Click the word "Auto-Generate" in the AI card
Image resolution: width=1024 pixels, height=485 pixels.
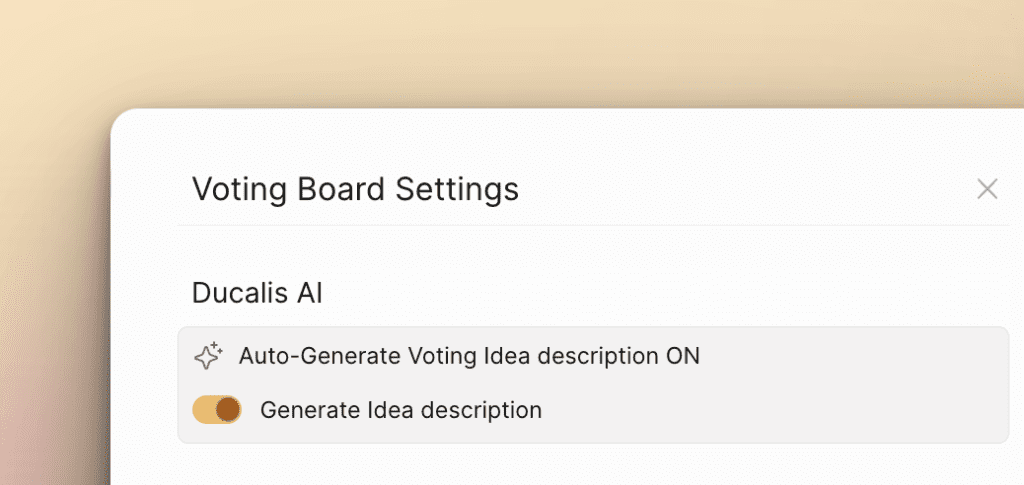point(319,356)
